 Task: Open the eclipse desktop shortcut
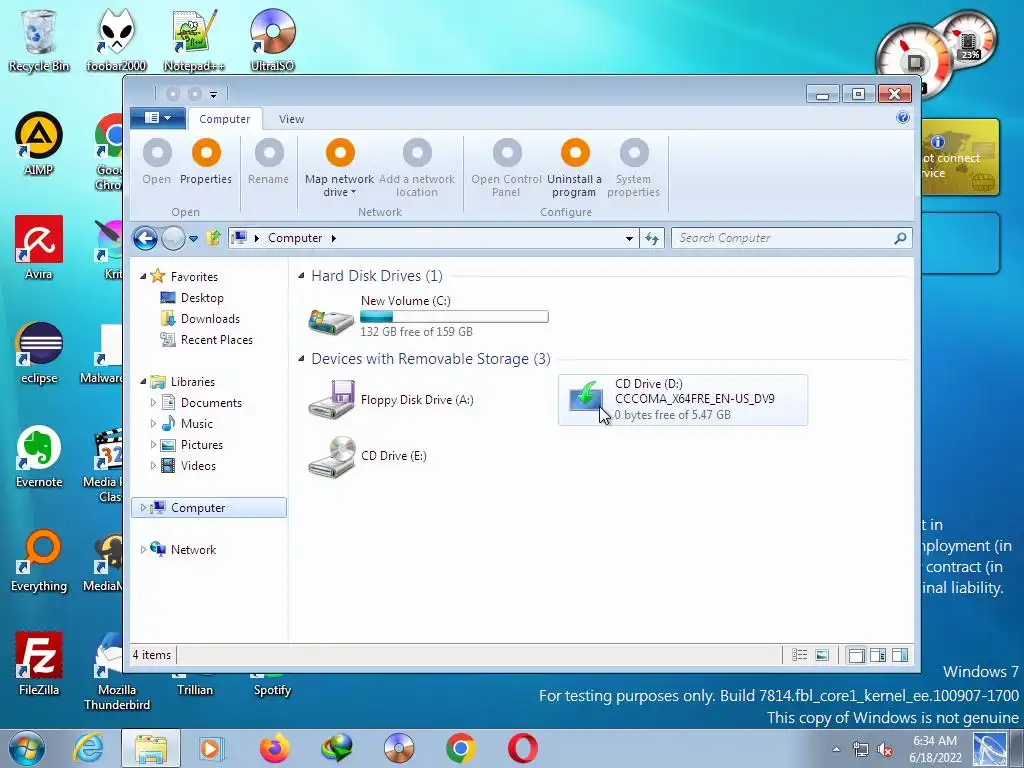39,353
